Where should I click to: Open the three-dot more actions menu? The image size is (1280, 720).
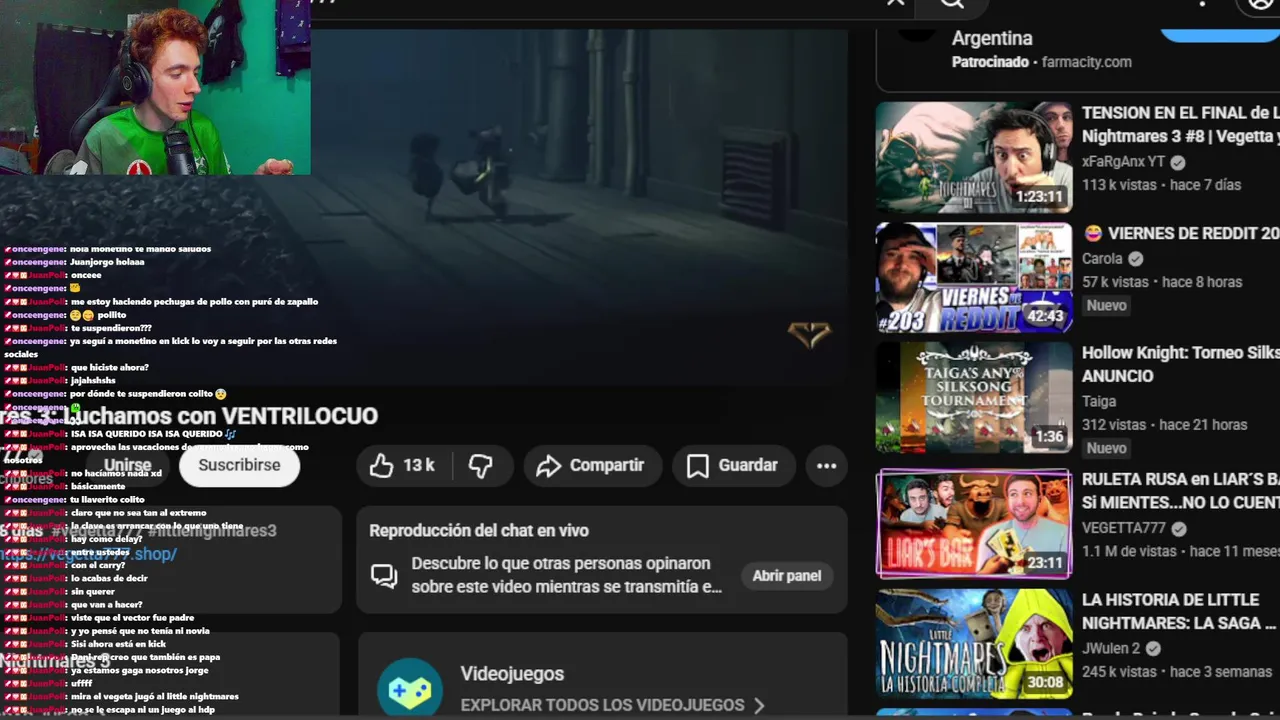(826, 465)
